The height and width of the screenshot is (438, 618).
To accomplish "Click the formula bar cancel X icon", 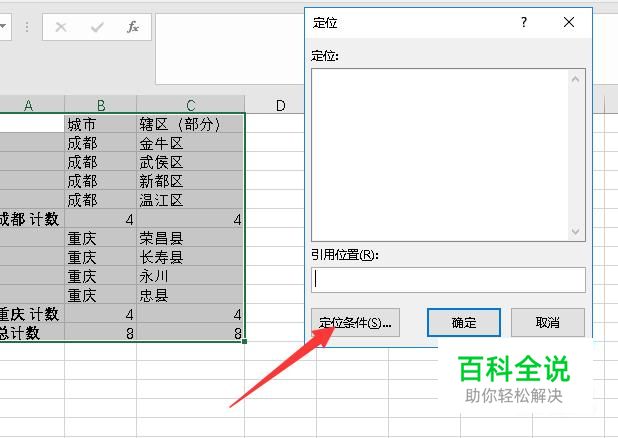I will [61, 27].
